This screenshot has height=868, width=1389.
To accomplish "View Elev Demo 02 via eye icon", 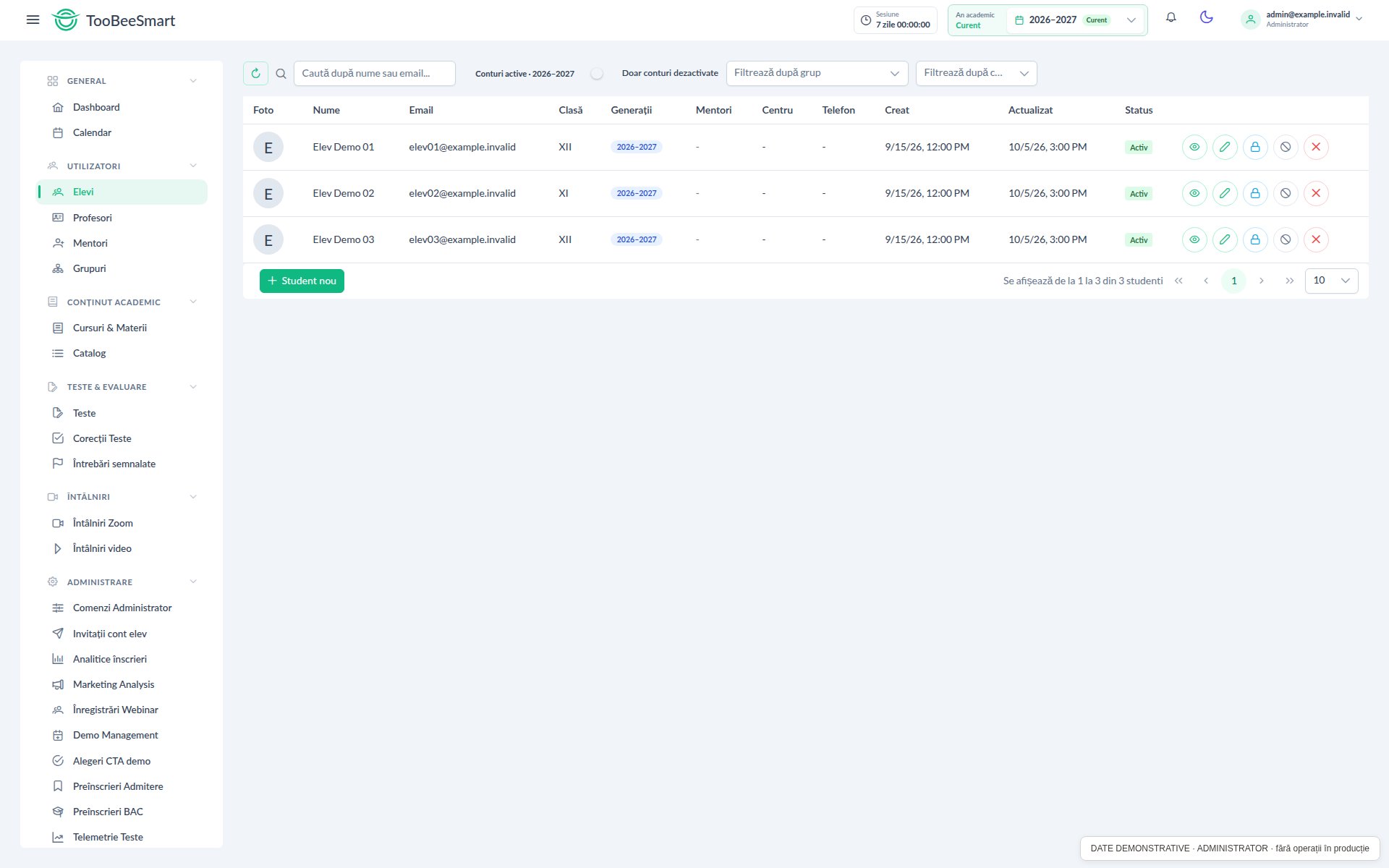I will pyautogui.click(x=1194, y=193).
